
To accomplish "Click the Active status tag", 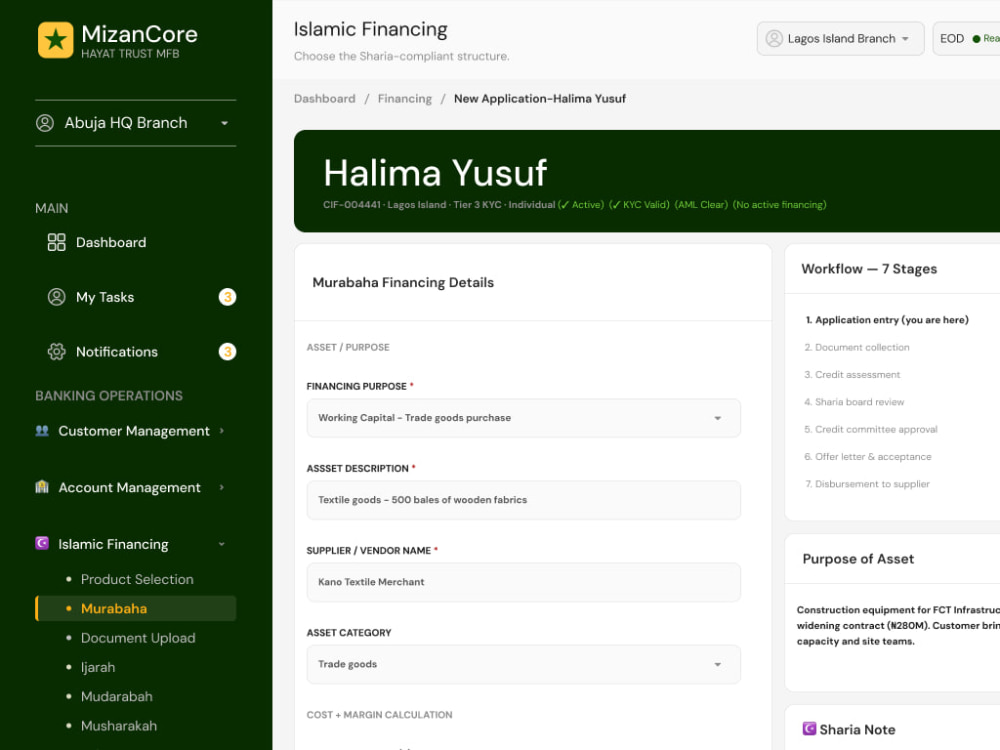I will tap(581, 205).
